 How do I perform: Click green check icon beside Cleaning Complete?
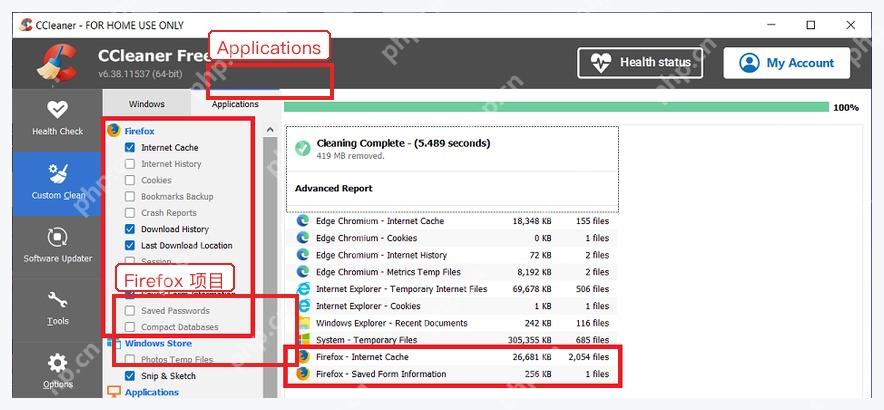coord(303,148)
